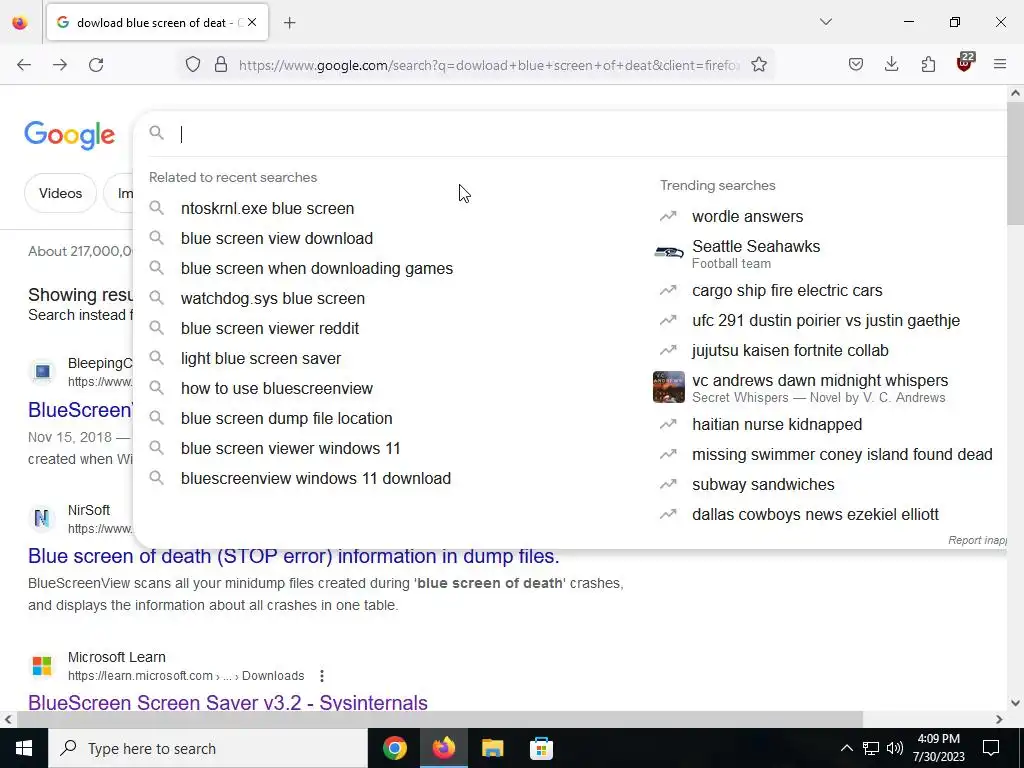Open the list all tabs chevron
The image size is (1024, 768).
coord(826,22)
